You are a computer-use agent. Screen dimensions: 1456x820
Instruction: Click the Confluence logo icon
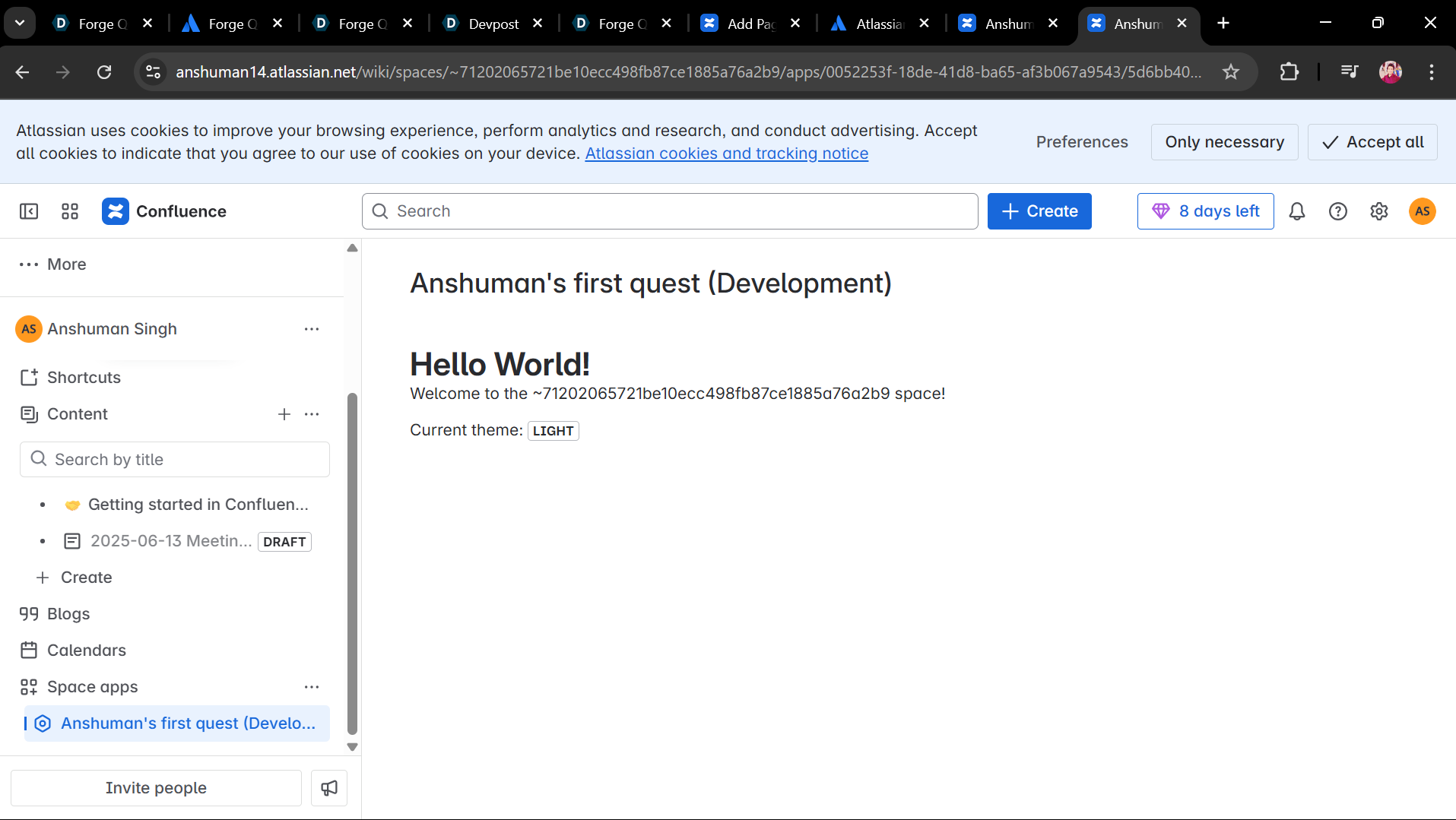116,211
